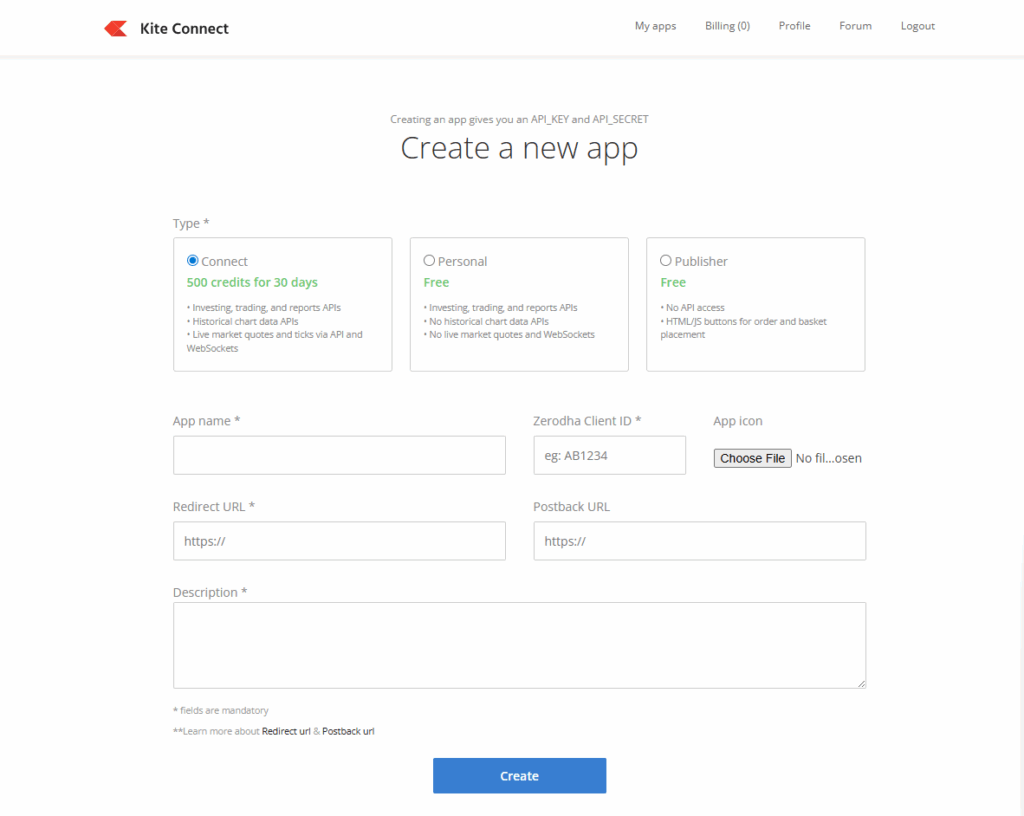Click the App name input field

pos(339,455)
